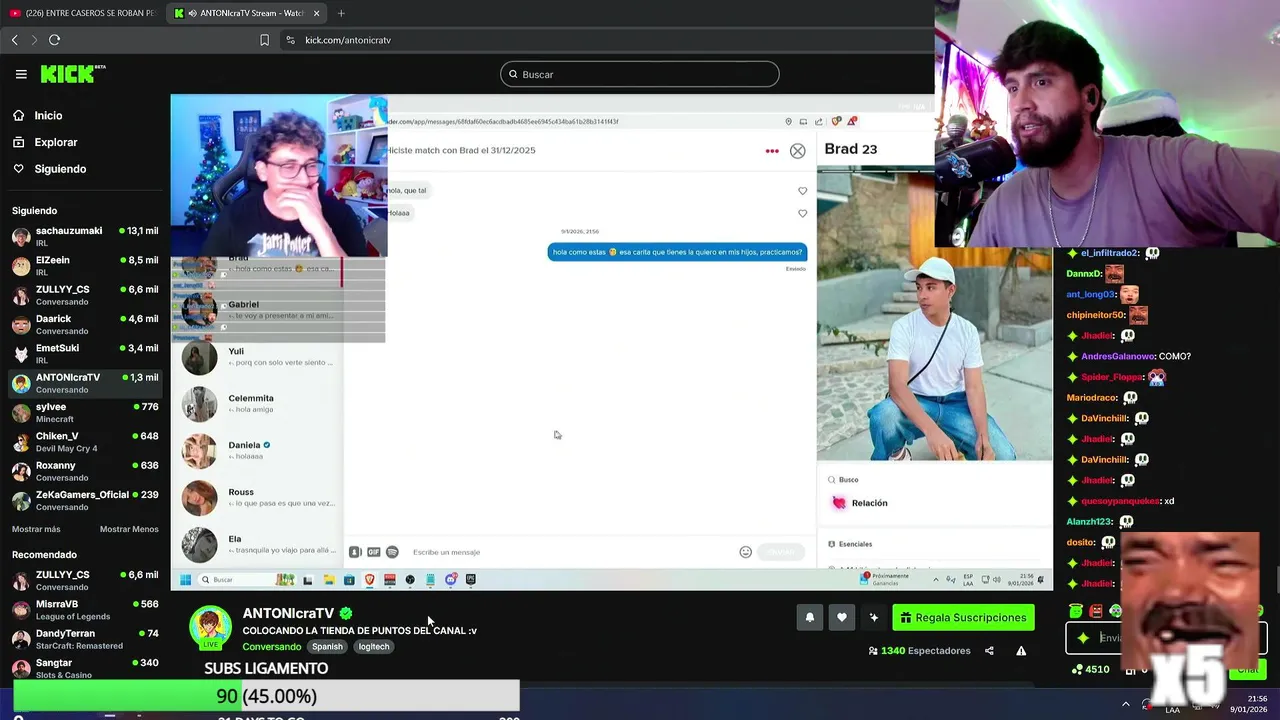Screen dimensions: 1280x720
Task: Open the GIF picker in message box
Action: 373,552
